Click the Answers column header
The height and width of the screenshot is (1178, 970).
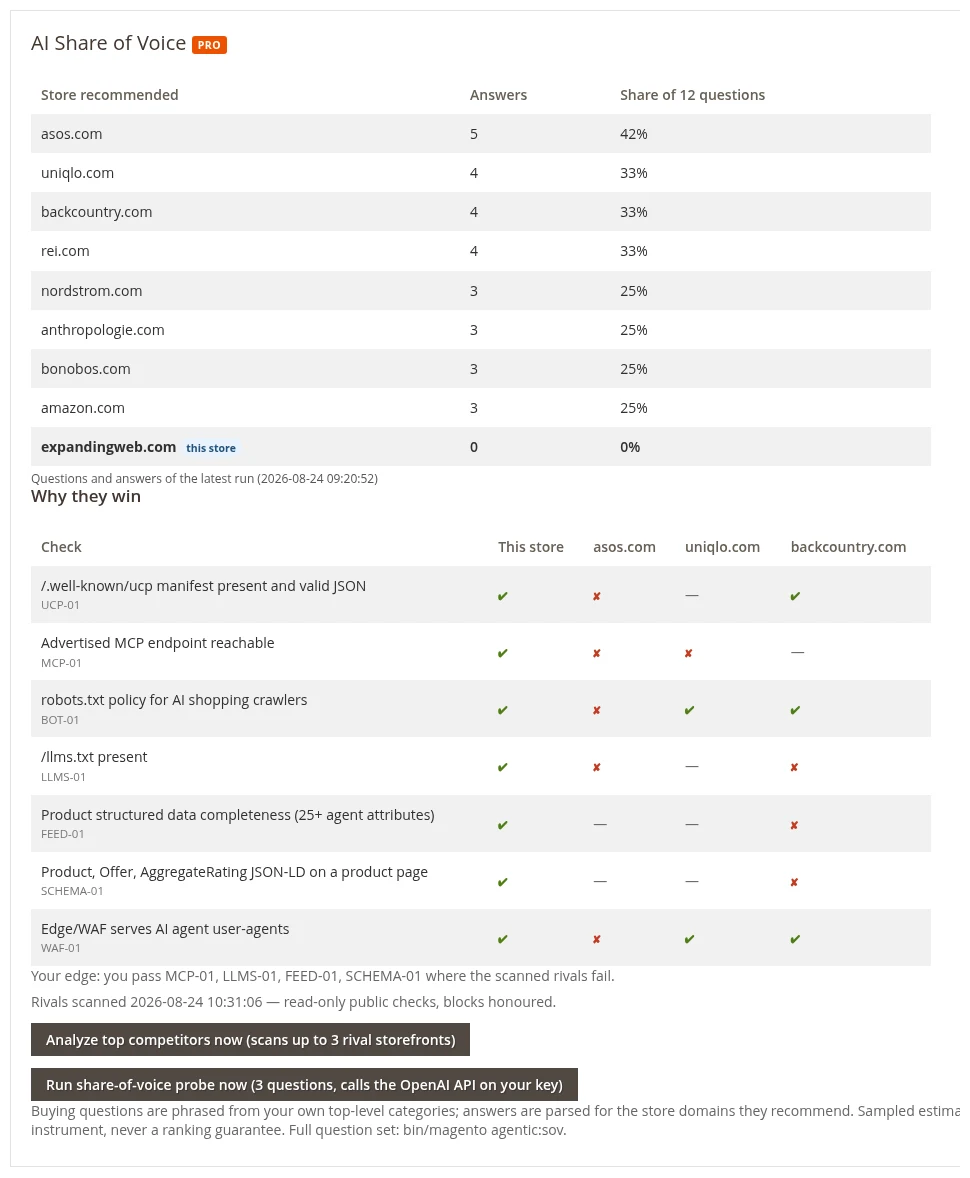point(498,95)
